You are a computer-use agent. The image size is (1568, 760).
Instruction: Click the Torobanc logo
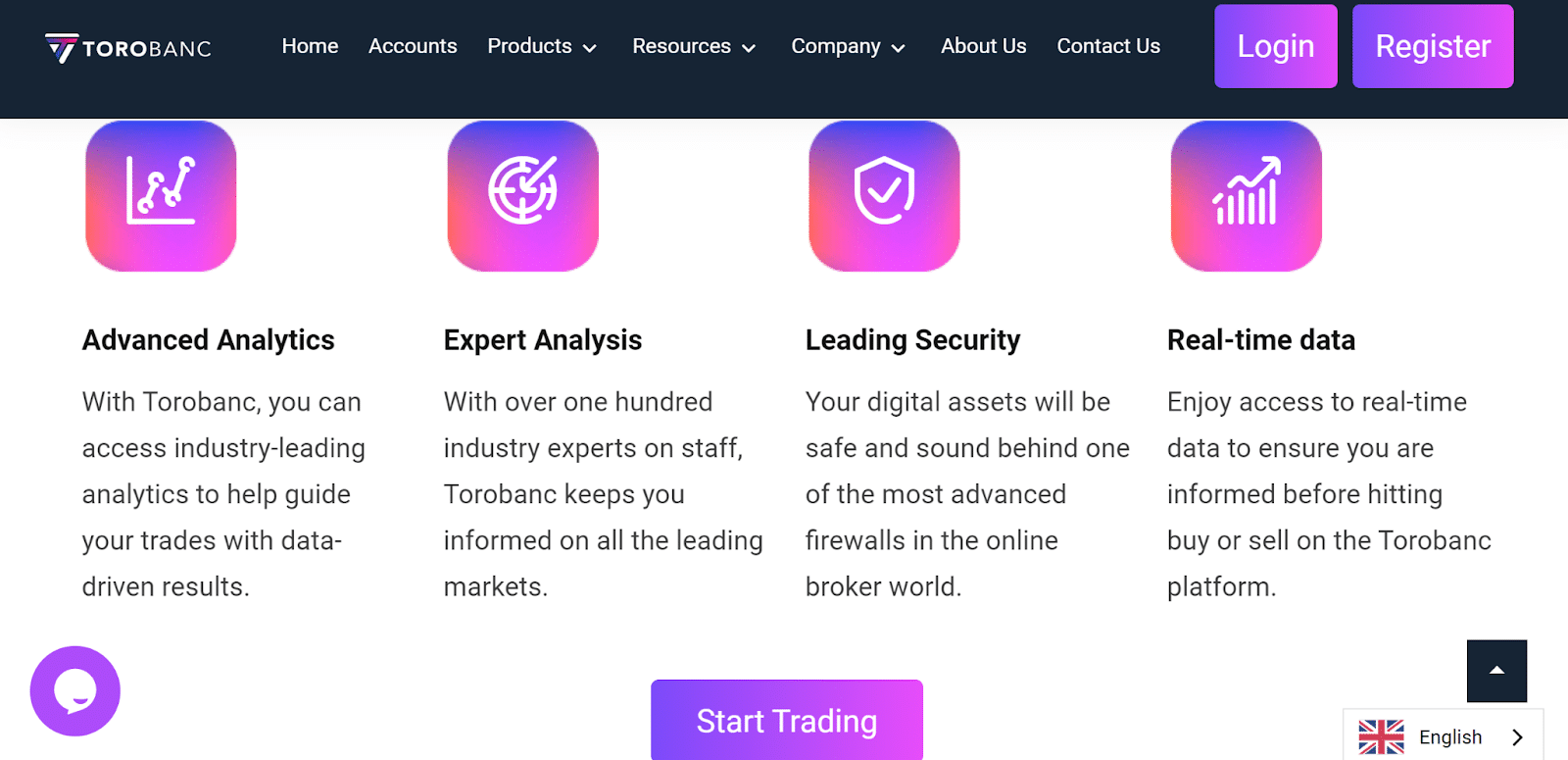point(128,48)
